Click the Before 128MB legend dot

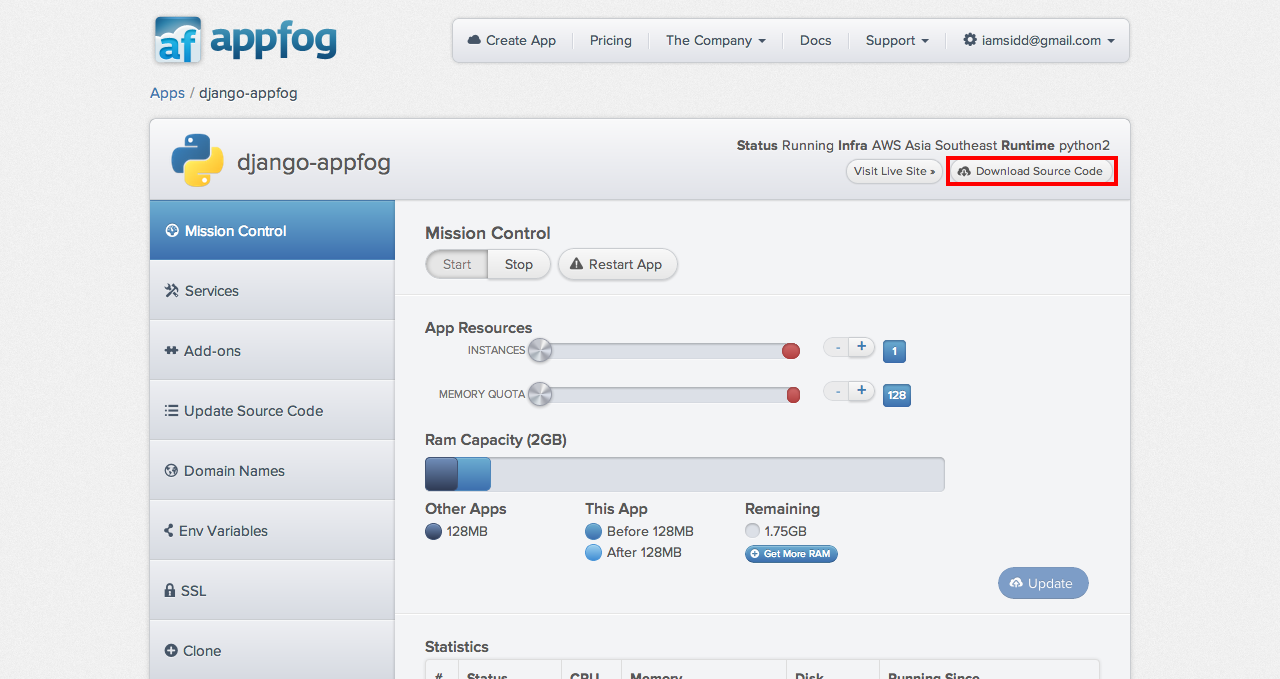pos(593,531)
